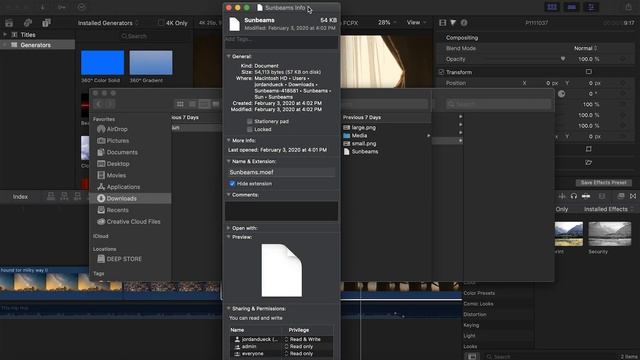Viewport: 640px width, 360px height.
Task: Collapse the General section in Info window
Action: pyautogui.click(x=229, y=56)
